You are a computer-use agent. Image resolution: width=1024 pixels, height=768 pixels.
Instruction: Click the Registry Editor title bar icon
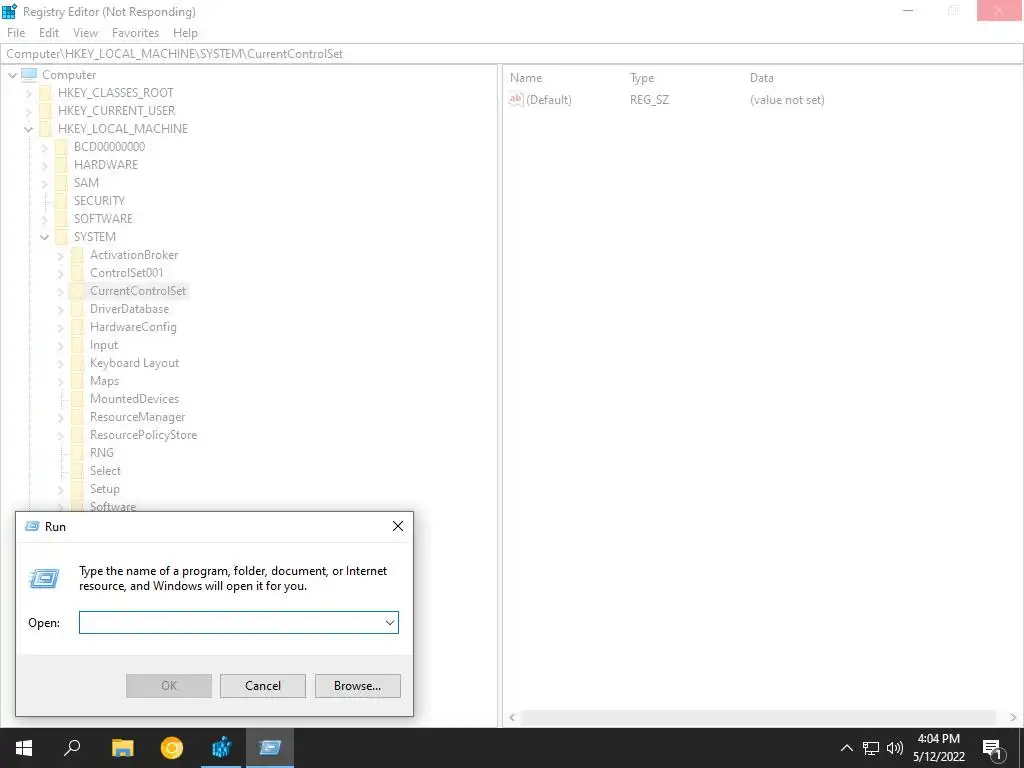coord(10,11)
